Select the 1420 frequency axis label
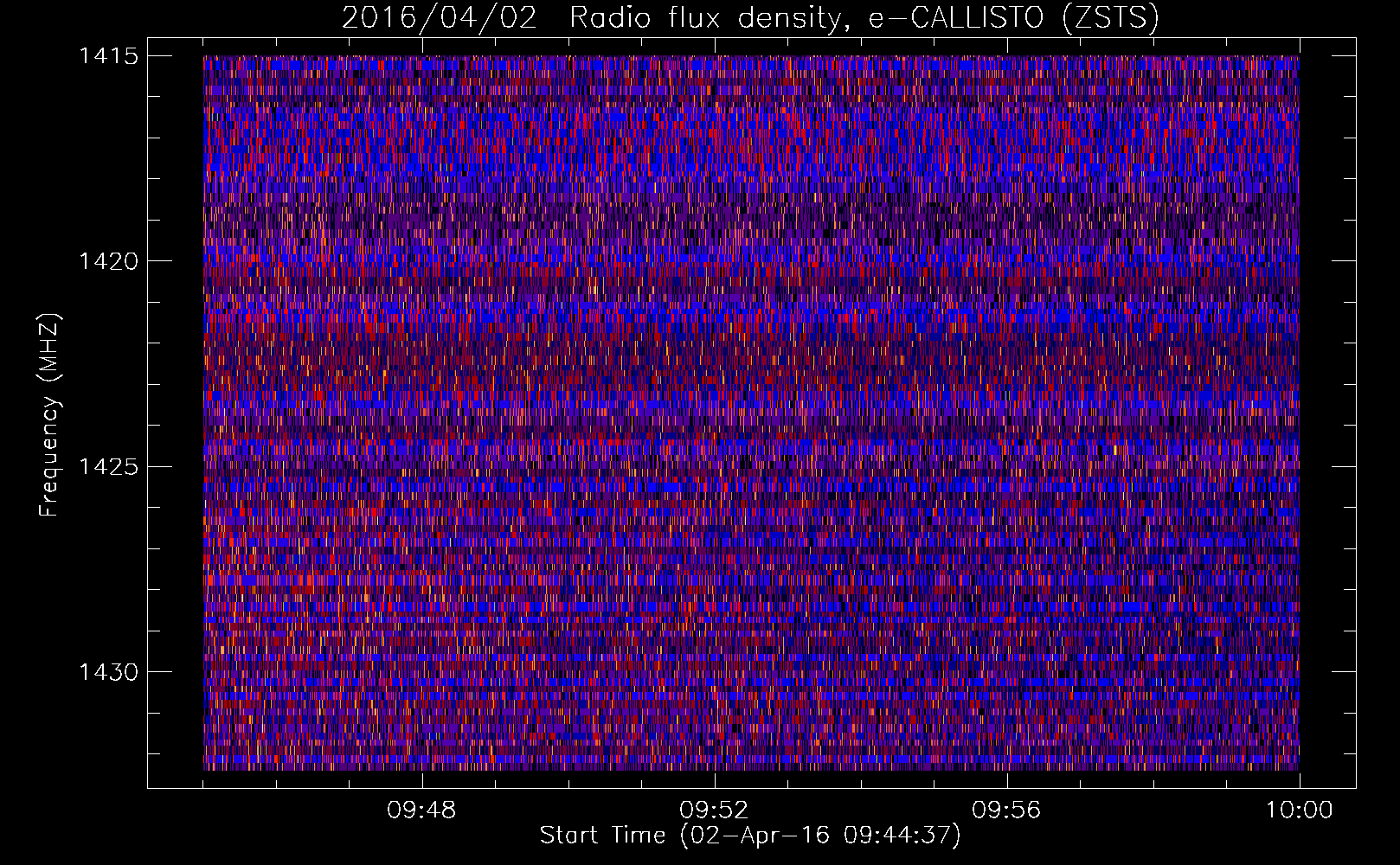This screenshot has width=1400, height=865. click(108, 261)
